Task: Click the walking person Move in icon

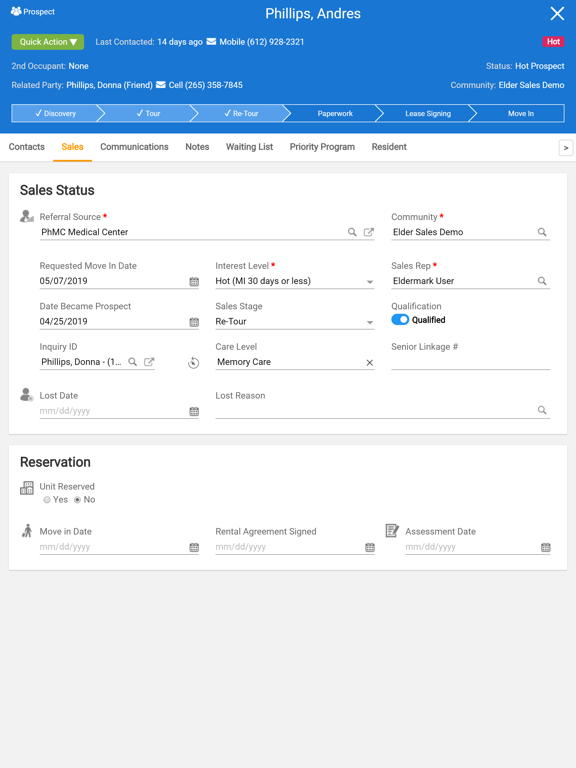Action: point(27,531)
